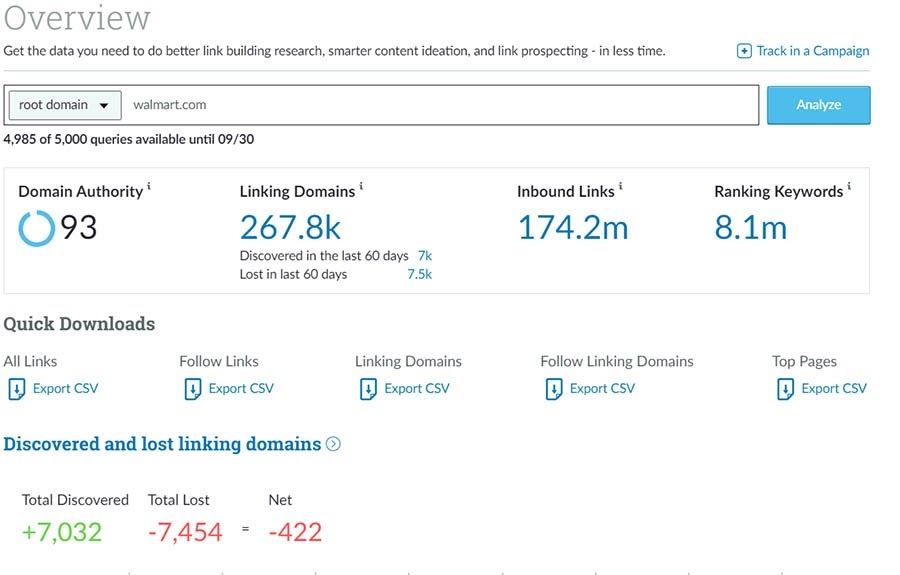The width and height of the screenshot is (900, 575).
Task: Click the 7k discovered in last 60 days link
Action: click(424, 256)
